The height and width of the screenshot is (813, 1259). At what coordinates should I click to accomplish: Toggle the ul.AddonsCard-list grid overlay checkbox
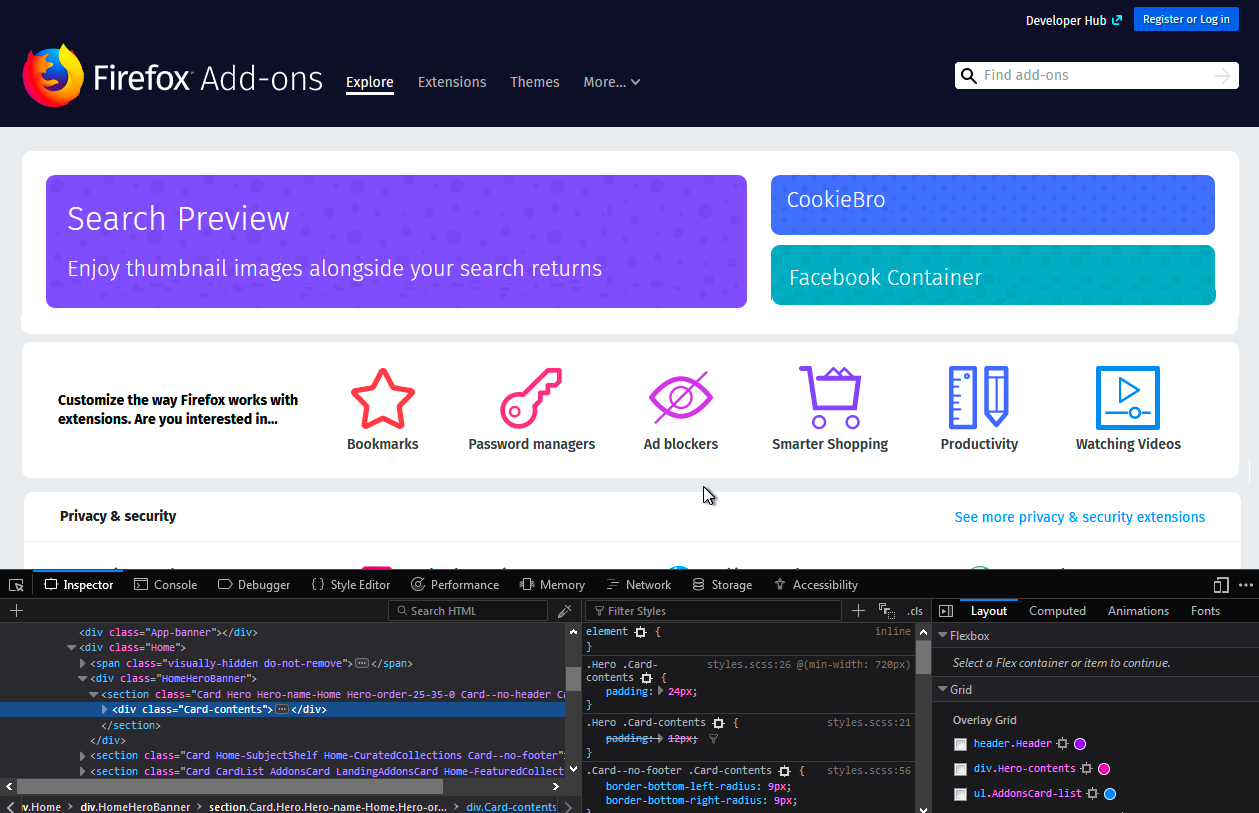[960, 794]
